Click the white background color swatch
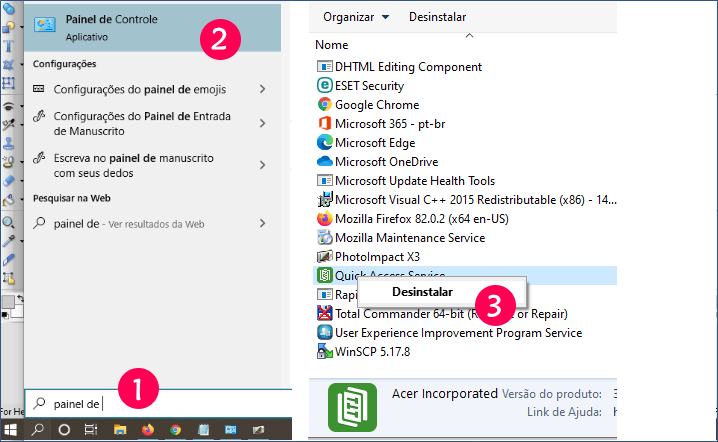The height and width of the screenshot is (442, 718). point(17,311)
